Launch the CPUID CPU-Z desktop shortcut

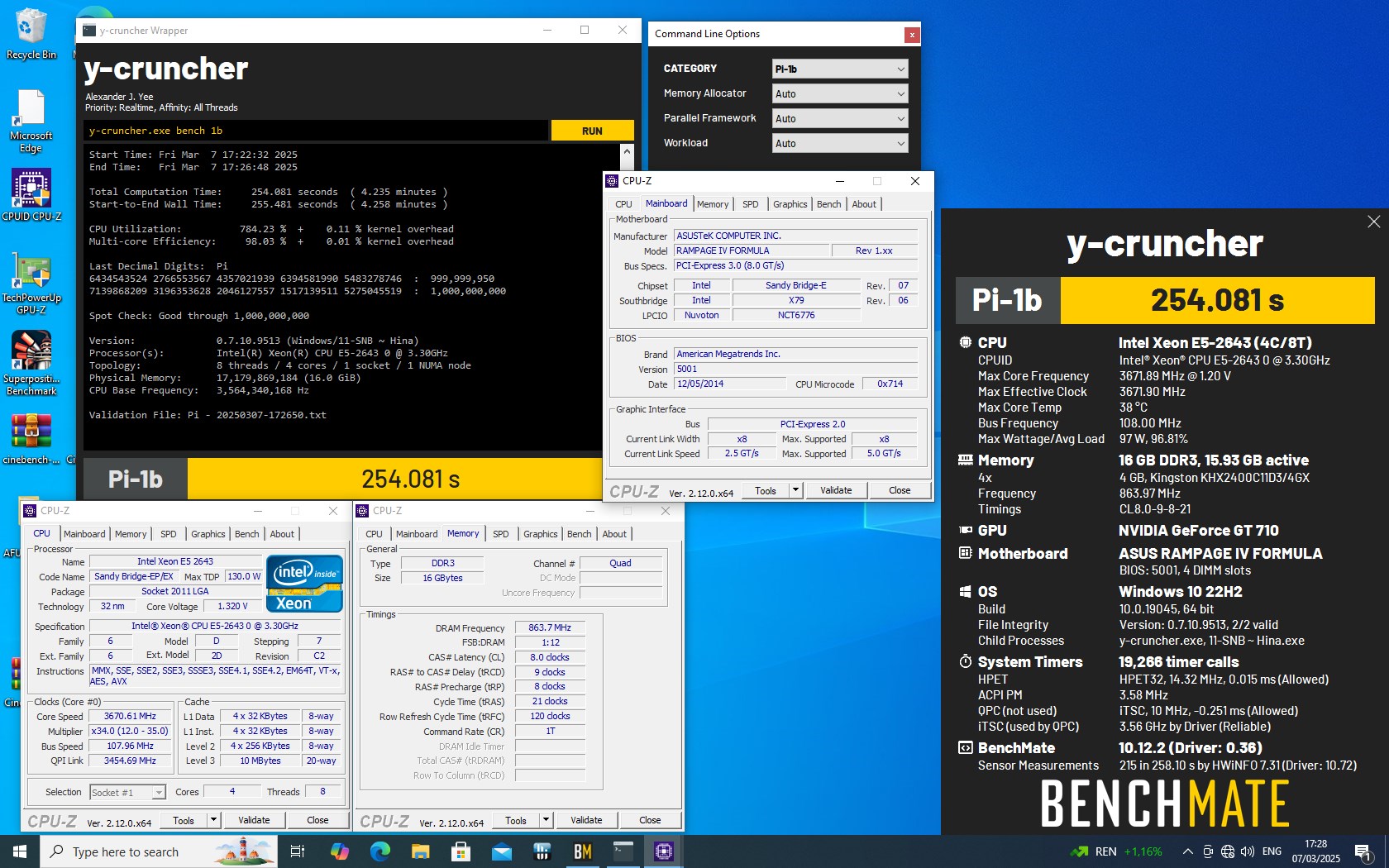(31, 195)
